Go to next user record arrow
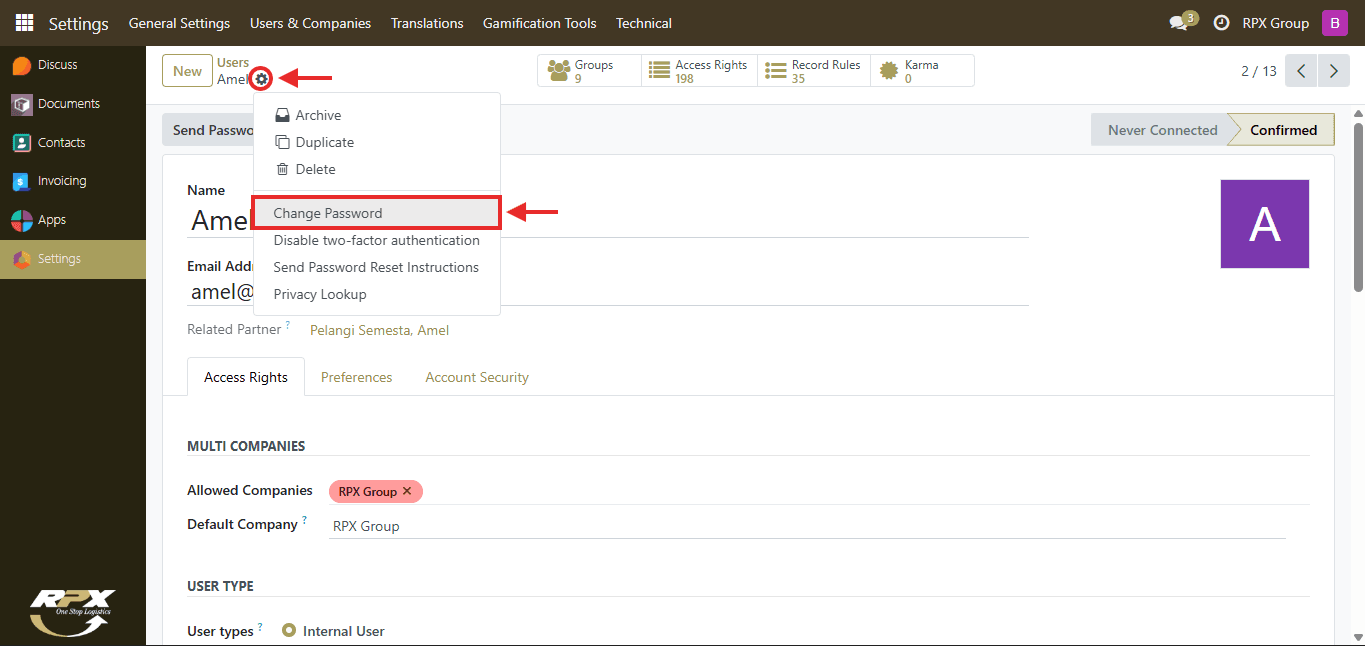This screenshot has width=1365, height=646. (1333, 71)
